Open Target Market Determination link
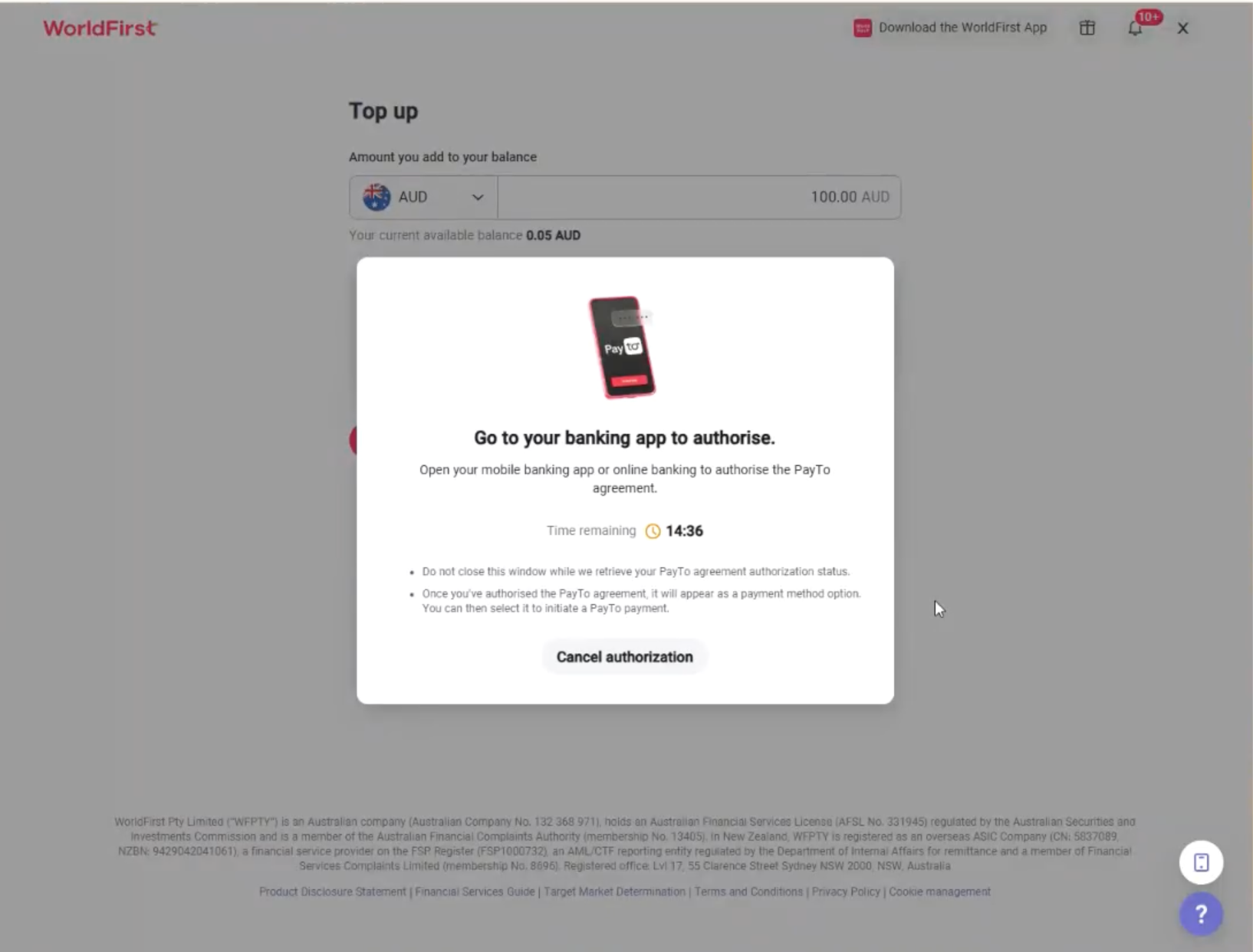The image size is (1253, 952). pos(614,891)
